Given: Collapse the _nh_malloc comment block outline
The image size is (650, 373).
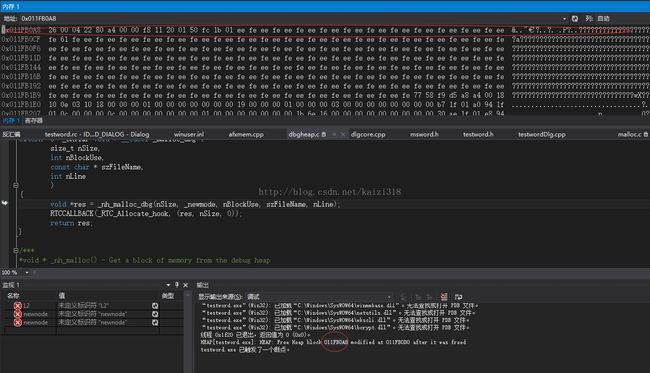Looking at the screenshot, I should (x=15, y=250).
